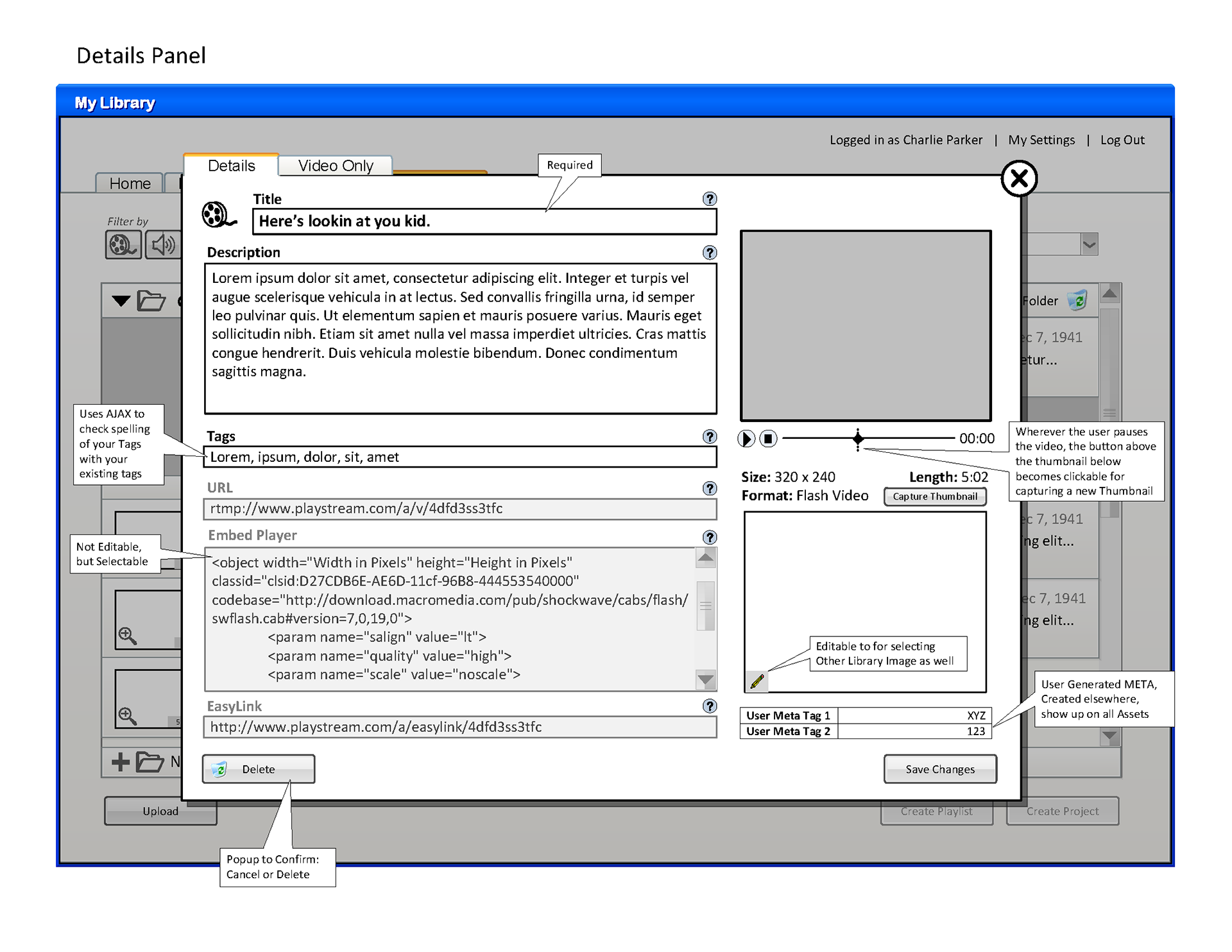Image resolution: width=1232 pixels, height=952 pixels.
Task: Click the Save Changes button
Action: click(939, 769)
